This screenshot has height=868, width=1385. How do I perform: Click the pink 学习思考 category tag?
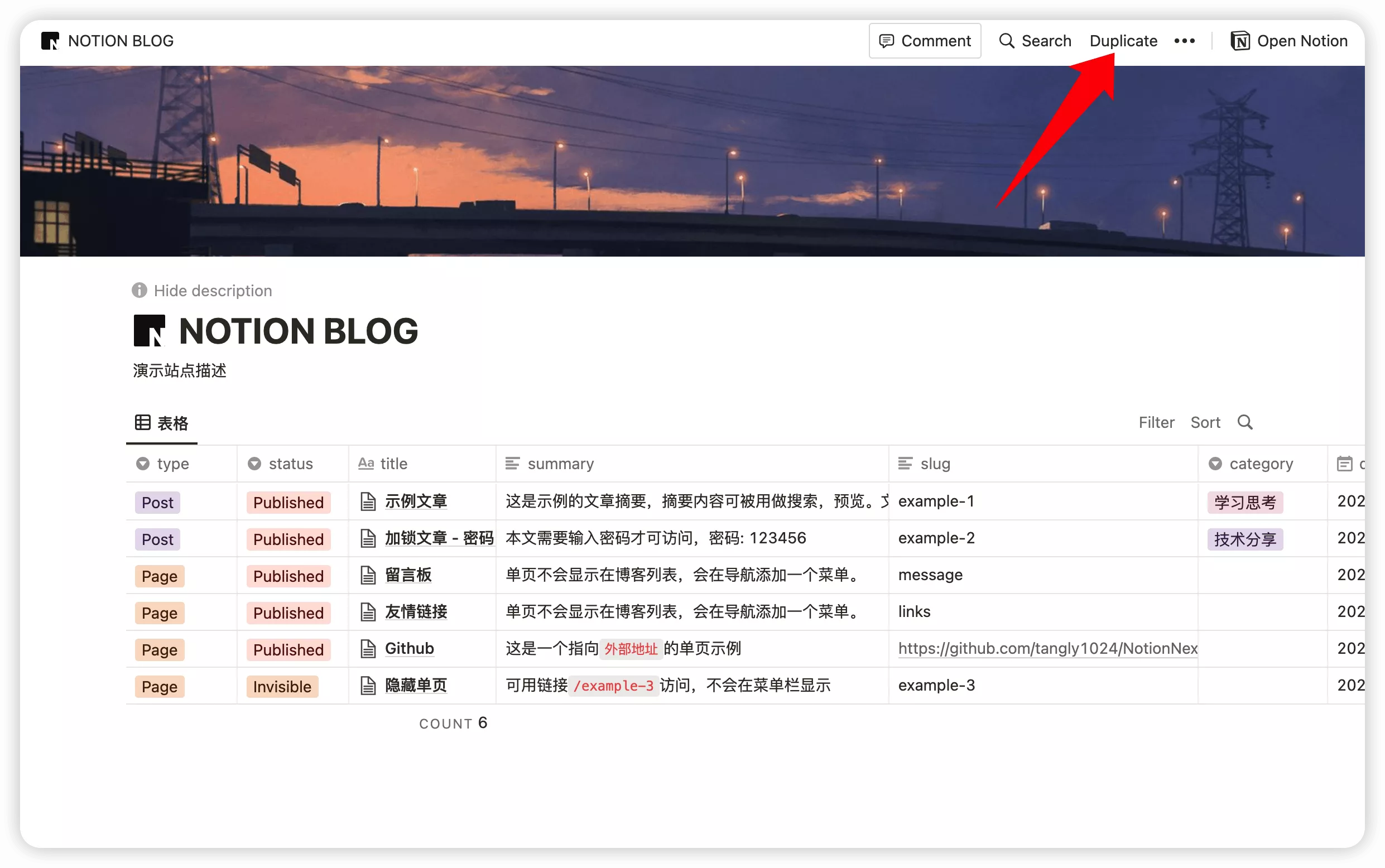click(1244, 502)
